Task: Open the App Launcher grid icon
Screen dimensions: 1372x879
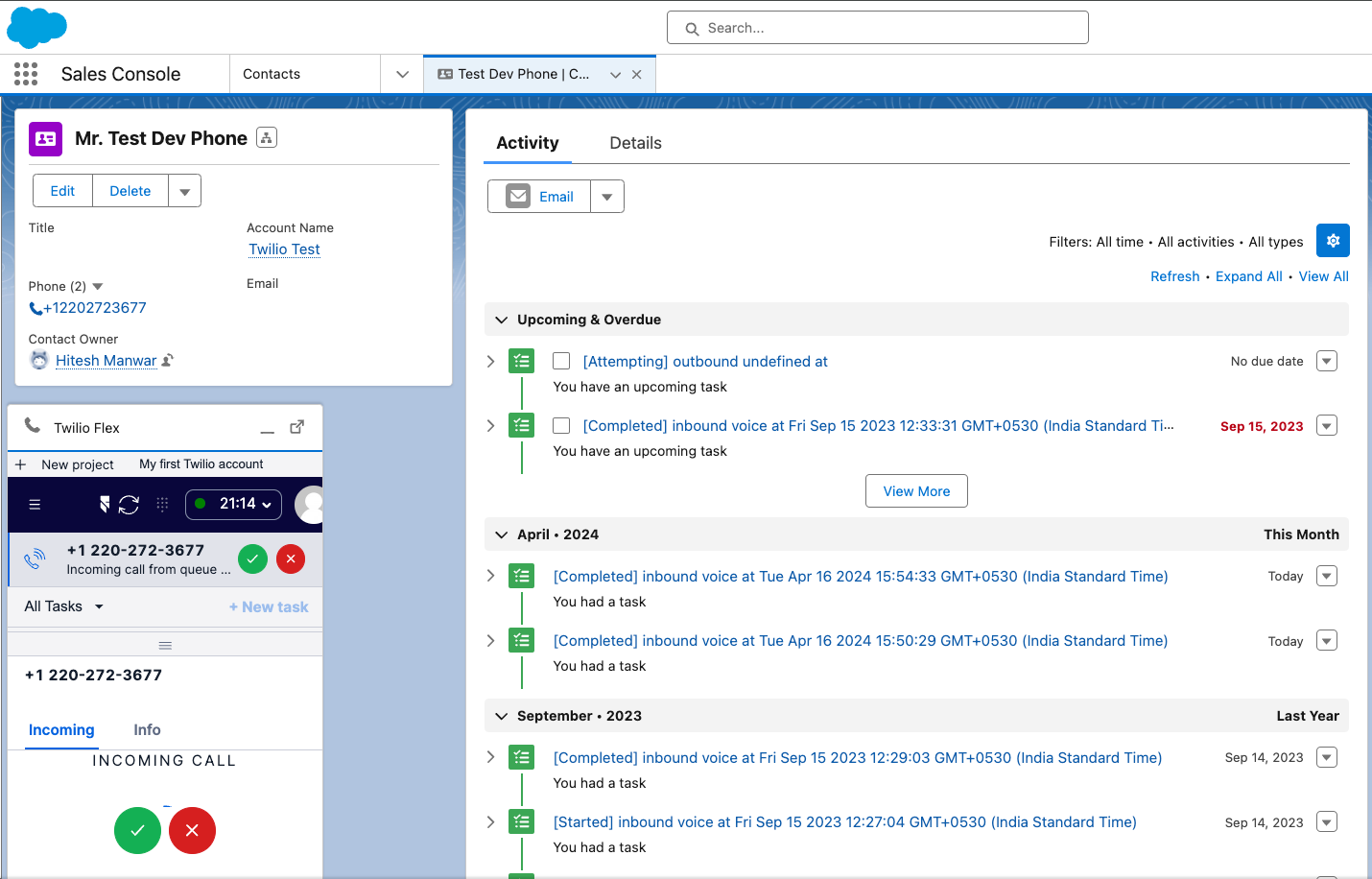Action: [x=26, y=74]
